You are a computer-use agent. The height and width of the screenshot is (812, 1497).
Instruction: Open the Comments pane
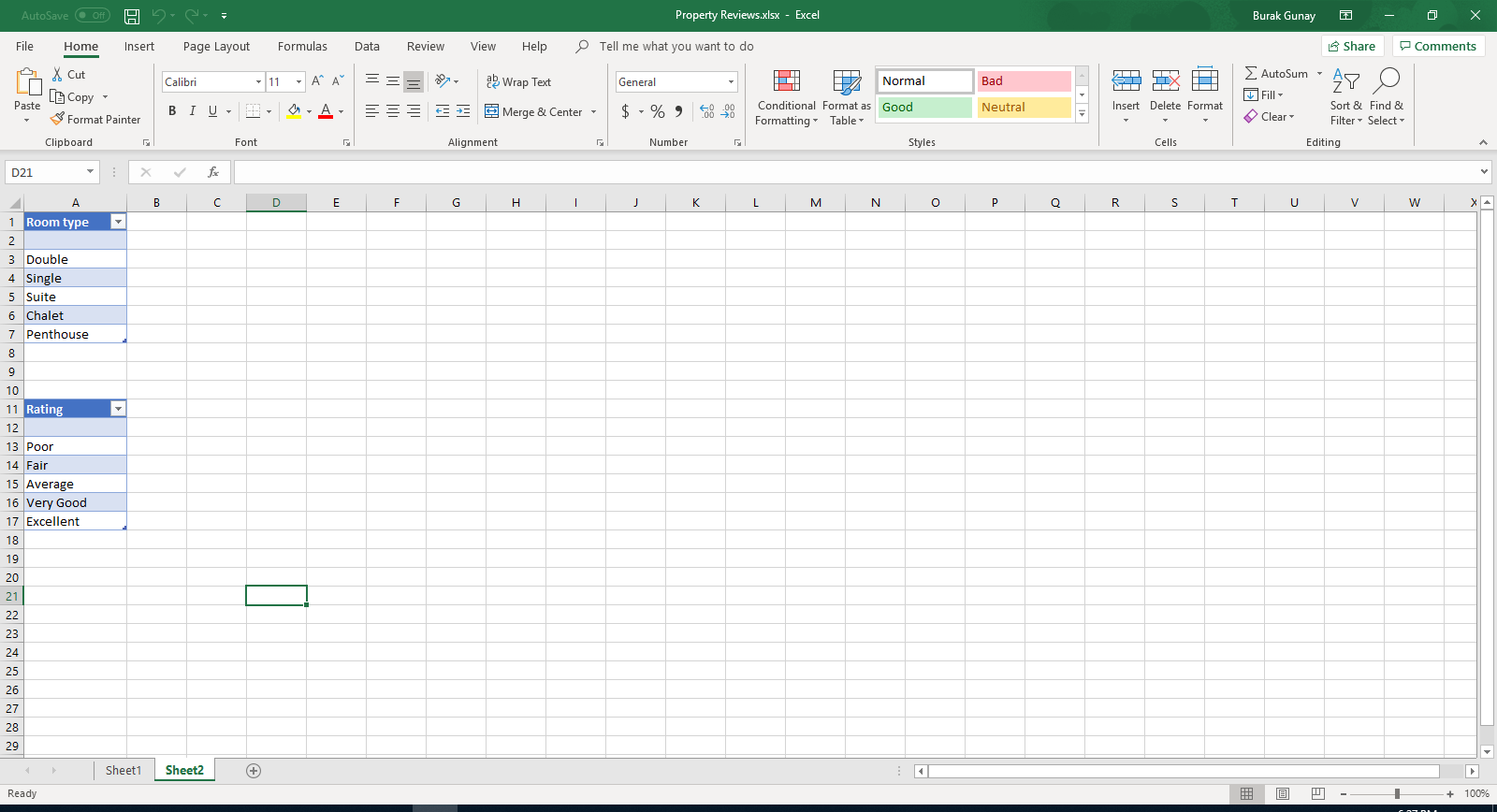pos(1438,46)
